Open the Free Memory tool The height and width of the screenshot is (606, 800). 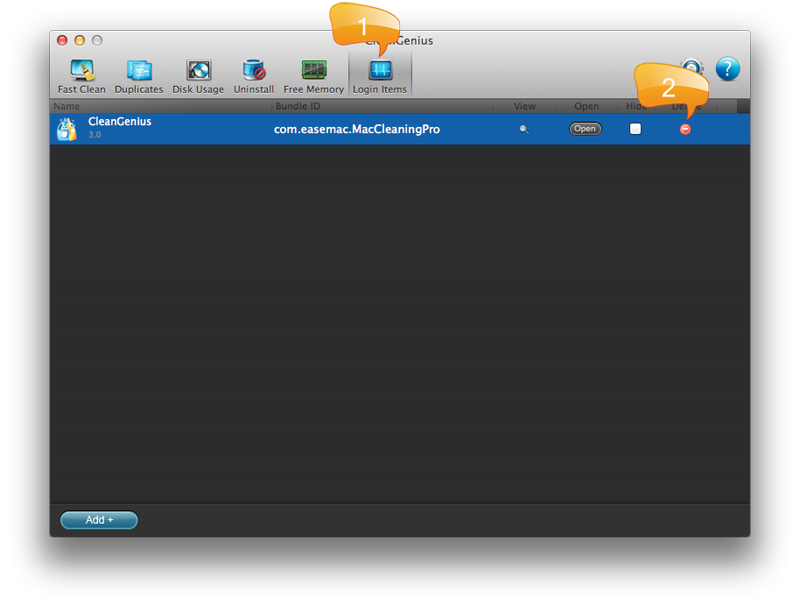click(313, 77)
